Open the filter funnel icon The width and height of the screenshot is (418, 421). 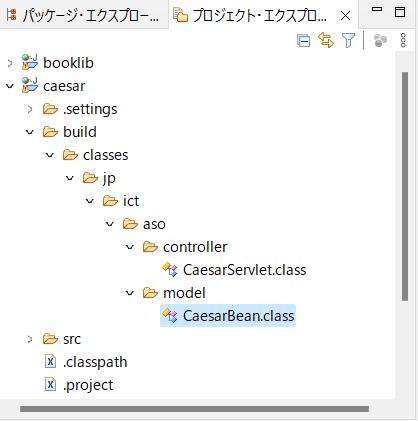(x=348, y=40)
